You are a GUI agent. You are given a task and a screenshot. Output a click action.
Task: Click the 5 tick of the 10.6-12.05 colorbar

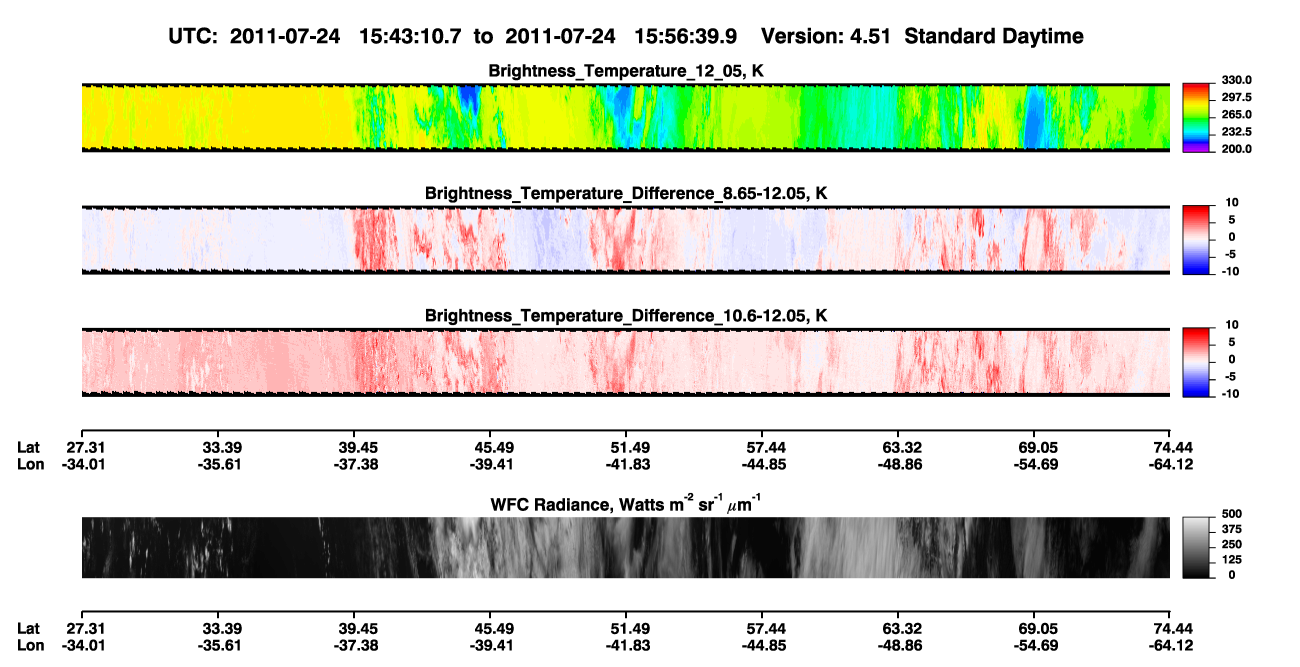click(x=1233, y=342)
